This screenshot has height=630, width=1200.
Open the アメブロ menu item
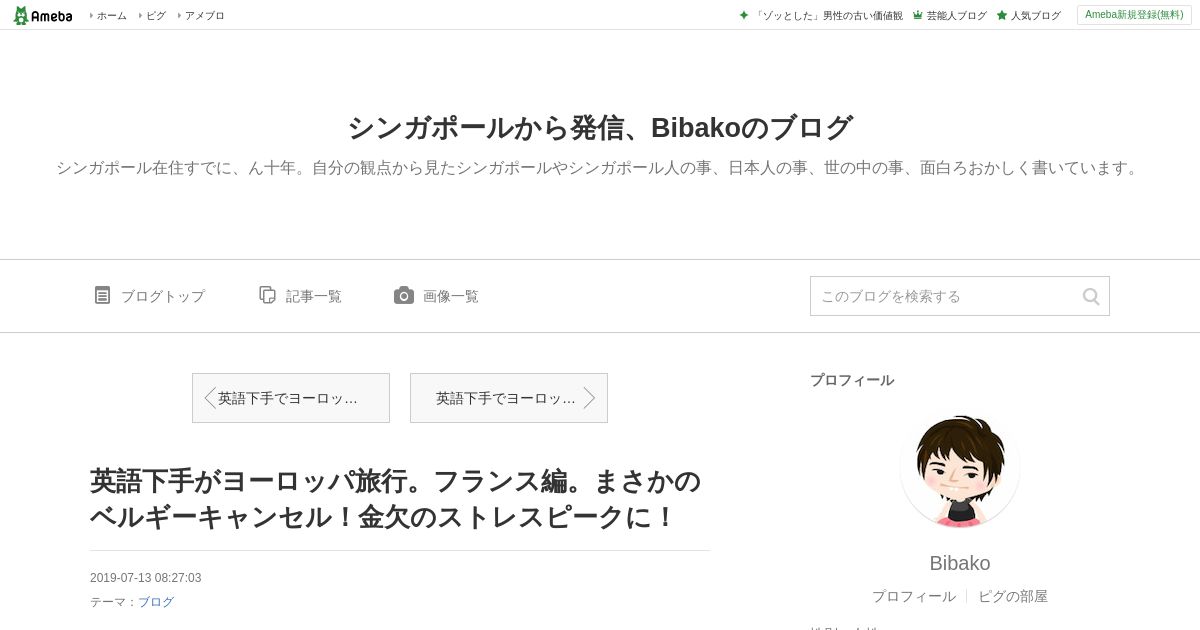pos(204,15)
